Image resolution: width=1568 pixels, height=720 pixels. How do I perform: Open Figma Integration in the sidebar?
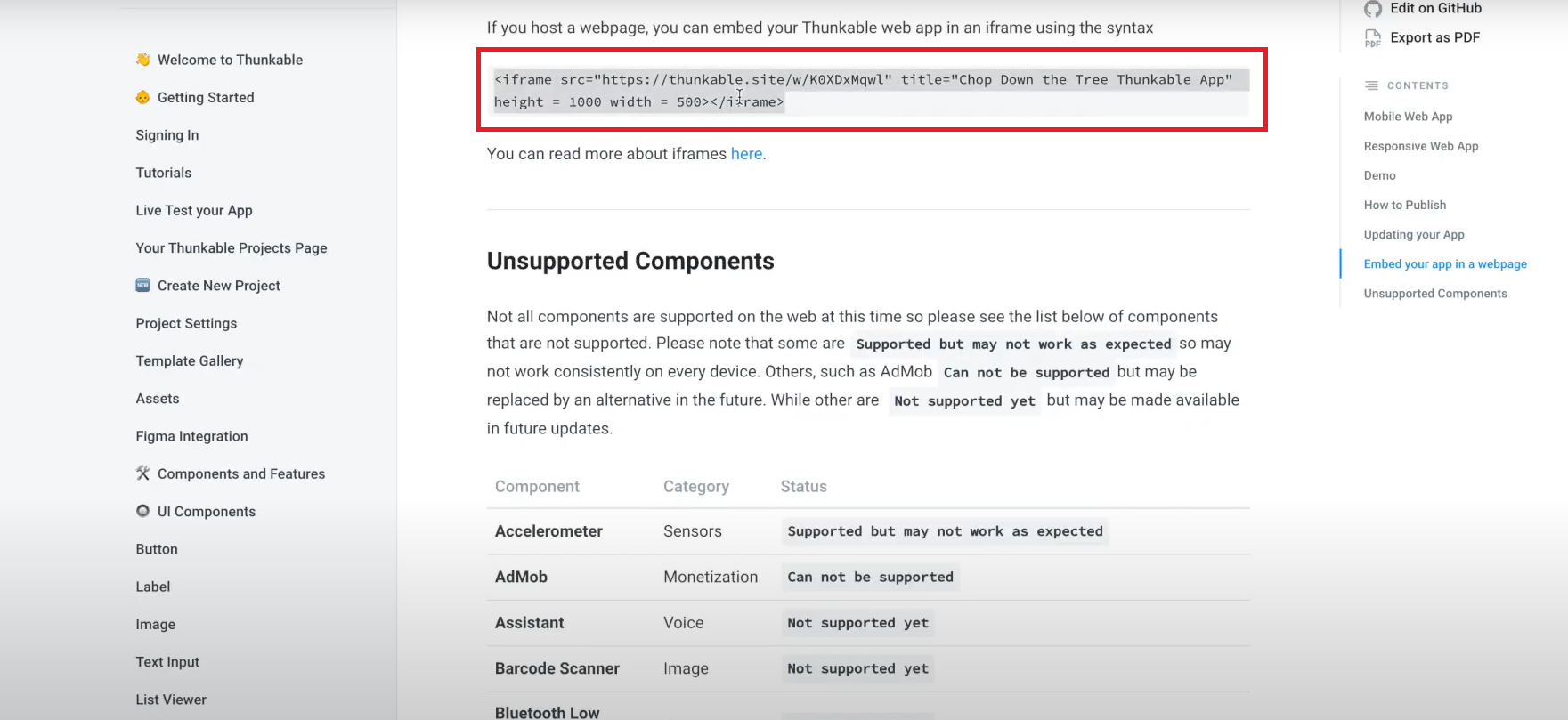[x=191, y=436]
